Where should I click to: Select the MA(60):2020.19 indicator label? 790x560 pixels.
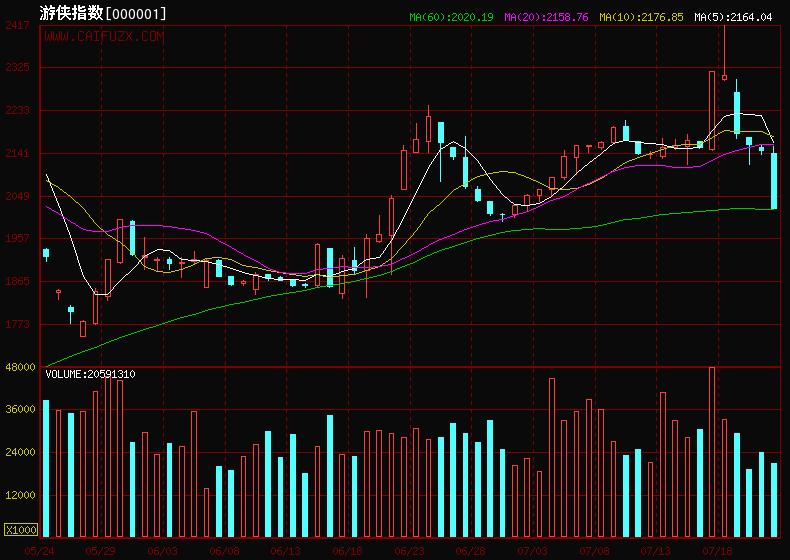point(451,17)
